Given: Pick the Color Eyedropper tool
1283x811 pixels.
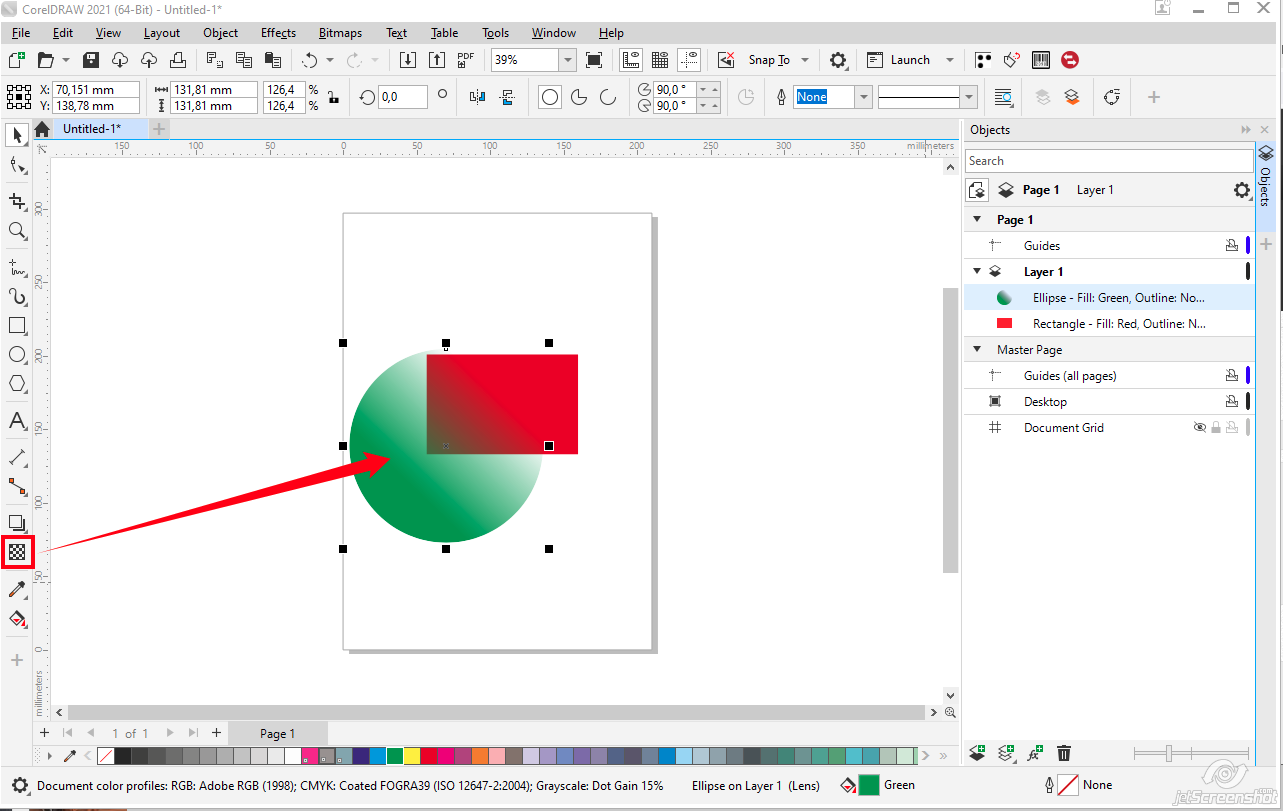Looking at the screenshot, I should (x=17, y=590).
